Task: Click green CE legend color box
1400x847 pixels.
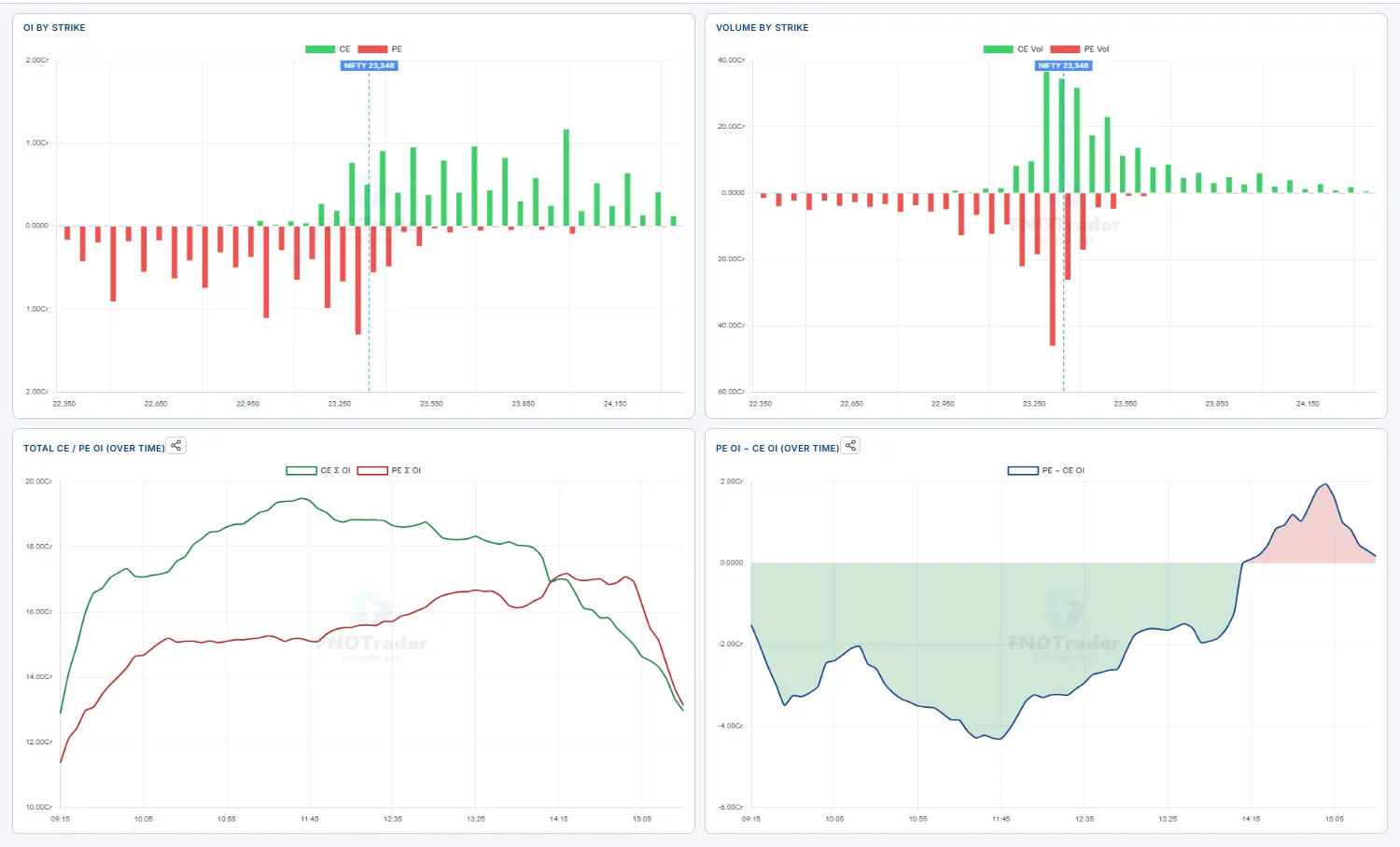Action: coord(320,49)
